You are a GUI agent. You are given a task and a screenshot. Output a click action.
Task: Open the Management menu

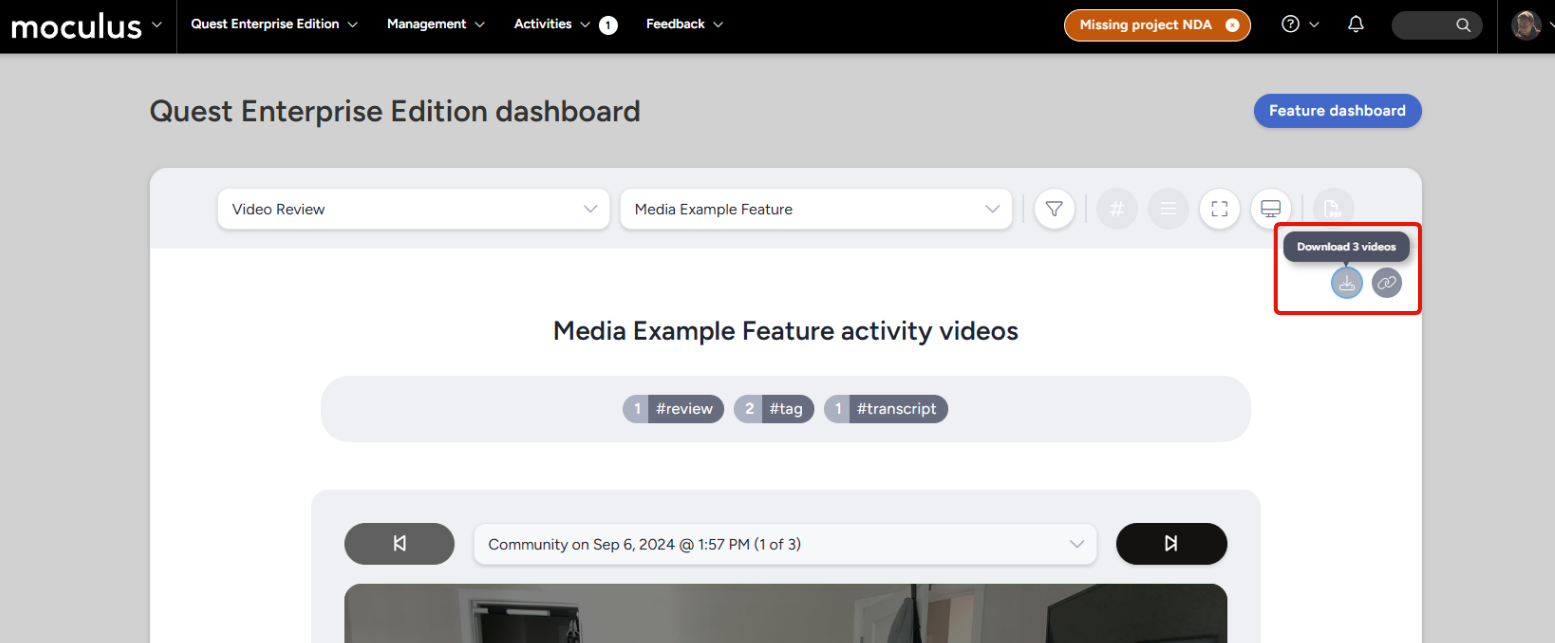tap(435, 24)
